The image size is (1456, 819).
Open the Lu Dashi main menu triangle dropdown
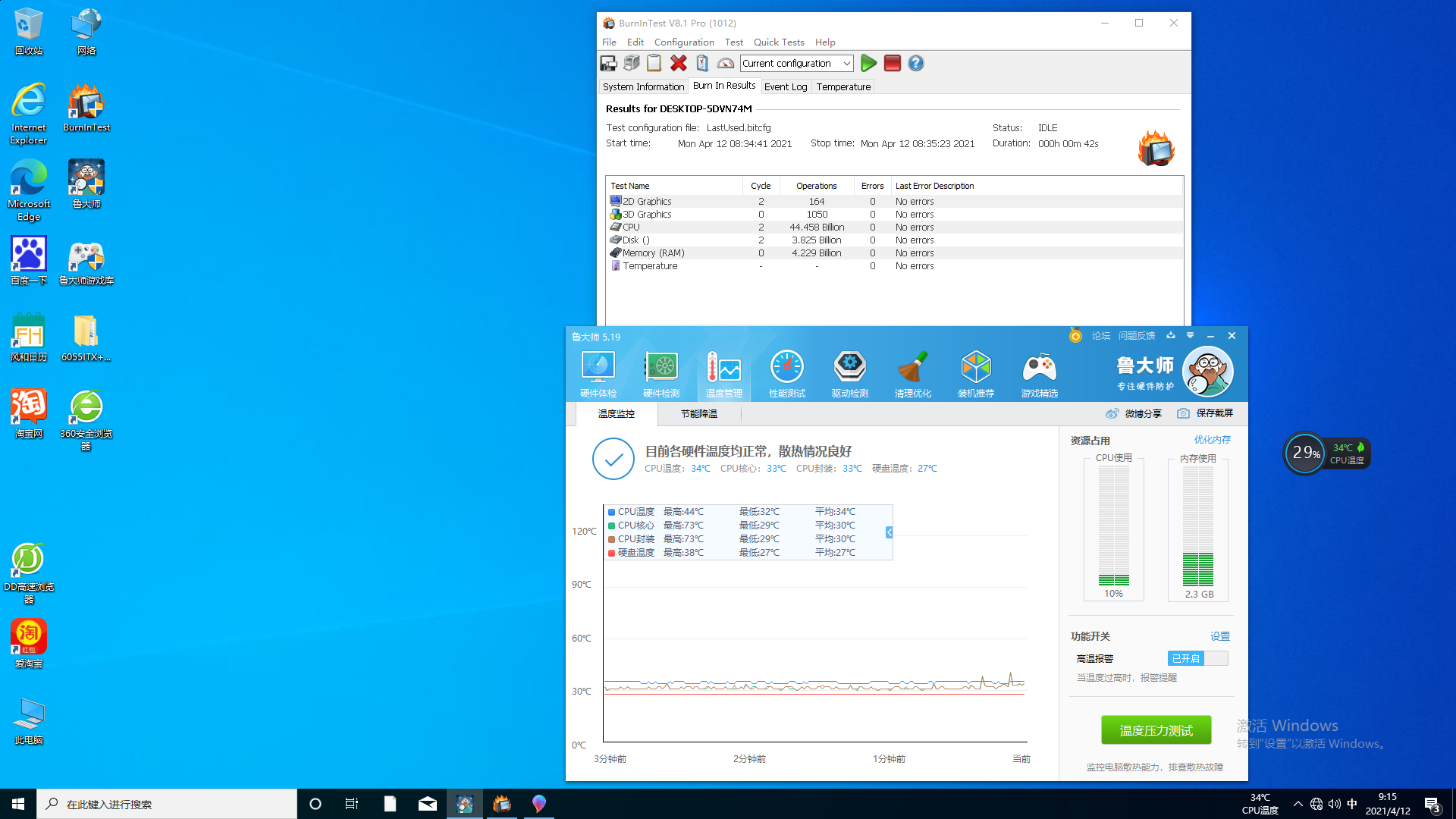pos(1190,335)
